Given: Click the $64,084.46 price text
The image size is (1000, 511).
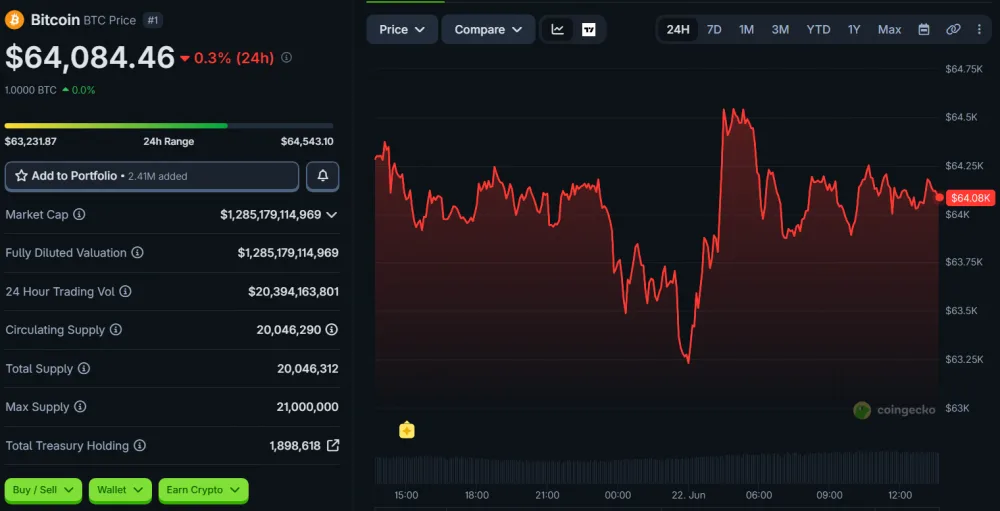Looking at the screenshot, I should pos(90,57).
